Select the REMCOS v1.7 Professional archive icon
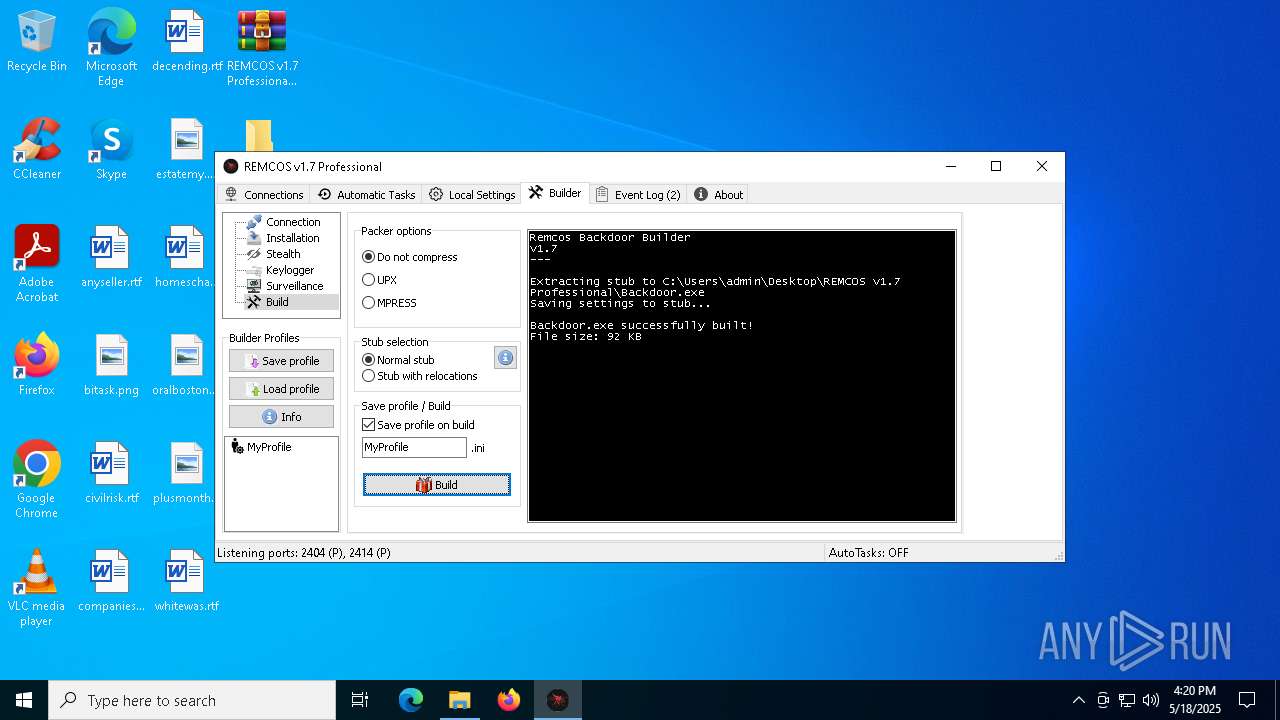This screenshot has height=720, width=1280. click(x=262, y=47)
